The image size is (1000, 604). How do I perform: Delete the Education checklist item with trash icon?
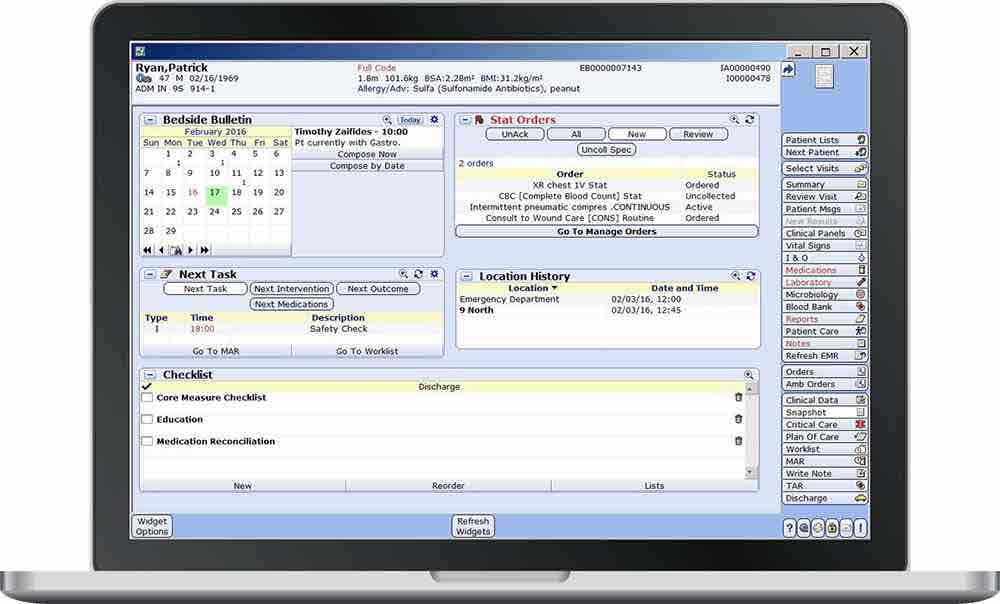click(739, 420)
